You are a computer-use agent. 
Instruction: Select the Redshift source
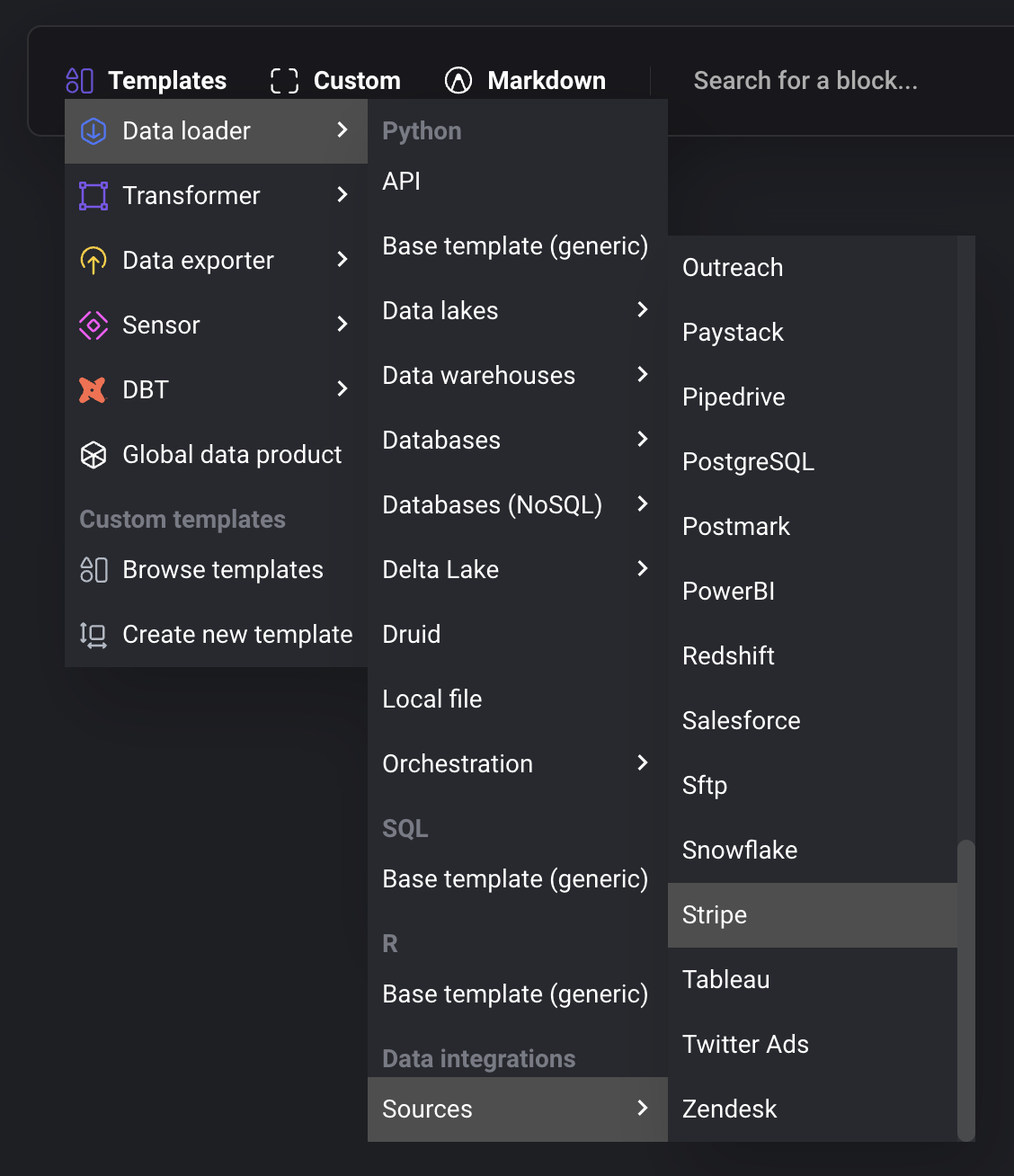pos(813,656)
